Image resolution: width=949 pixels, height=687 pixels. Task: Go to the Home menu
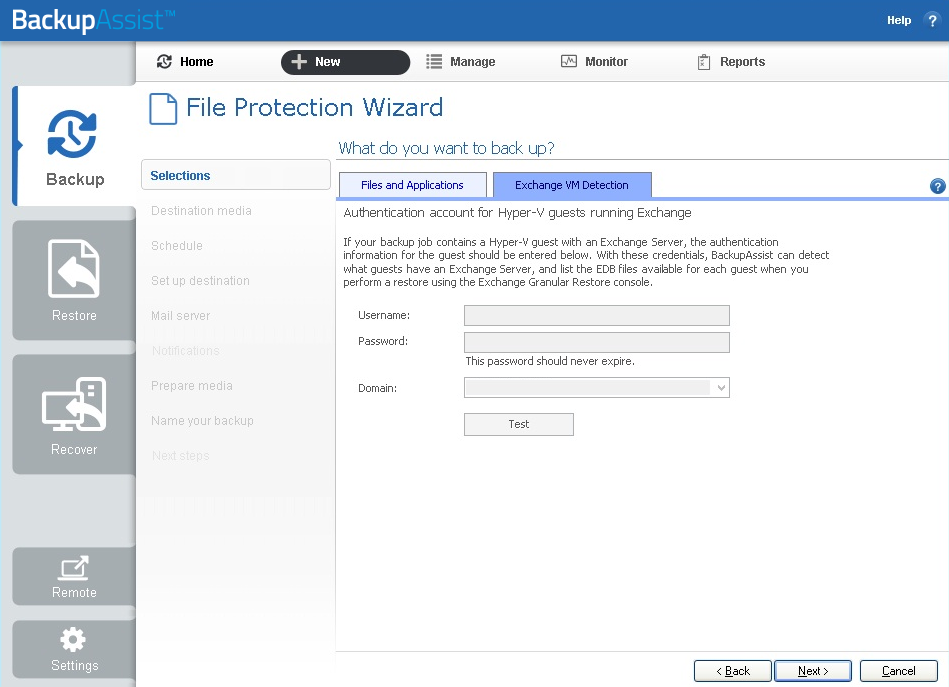[197, 62]
